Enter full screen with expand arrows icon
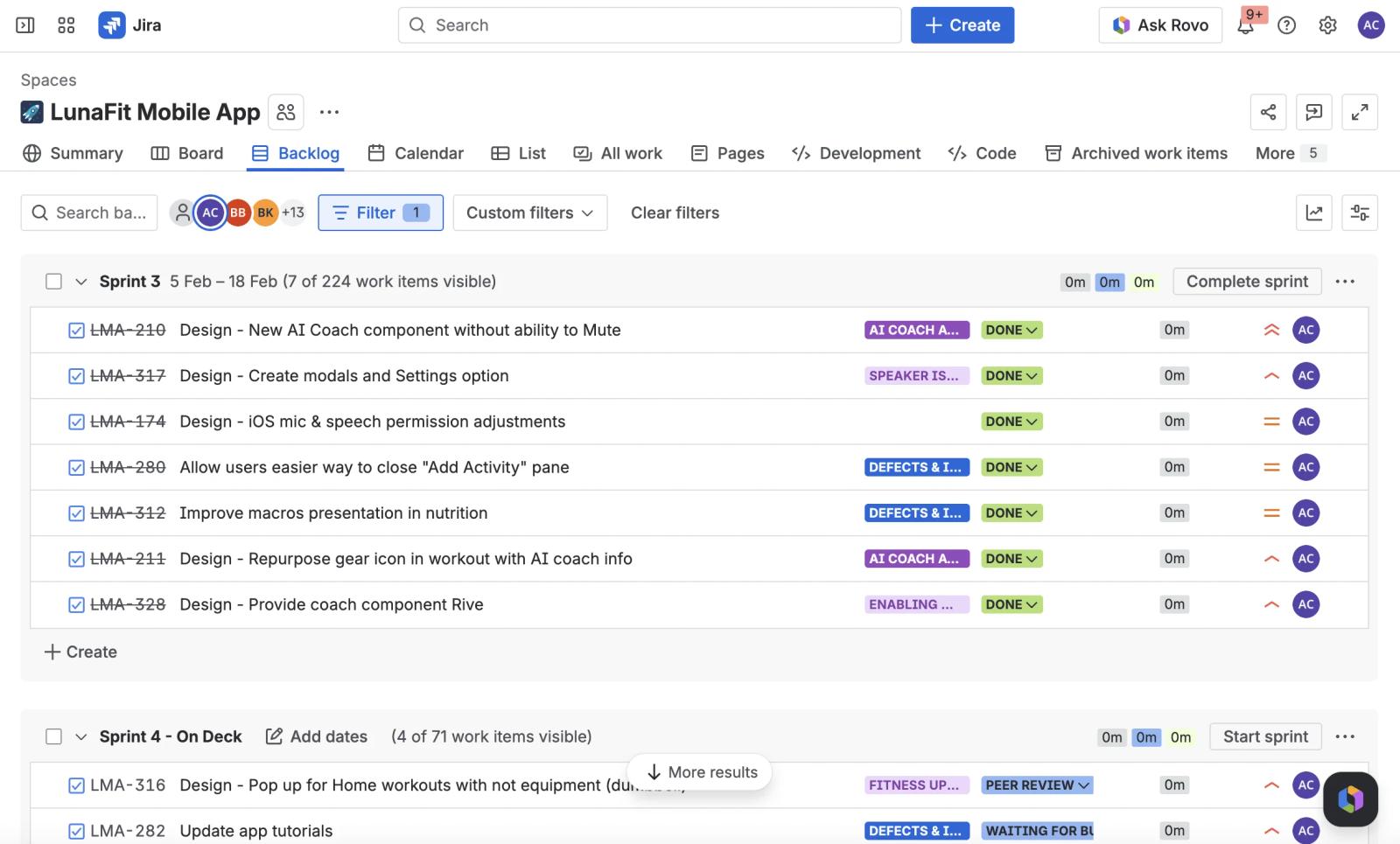 (1360, 112)
